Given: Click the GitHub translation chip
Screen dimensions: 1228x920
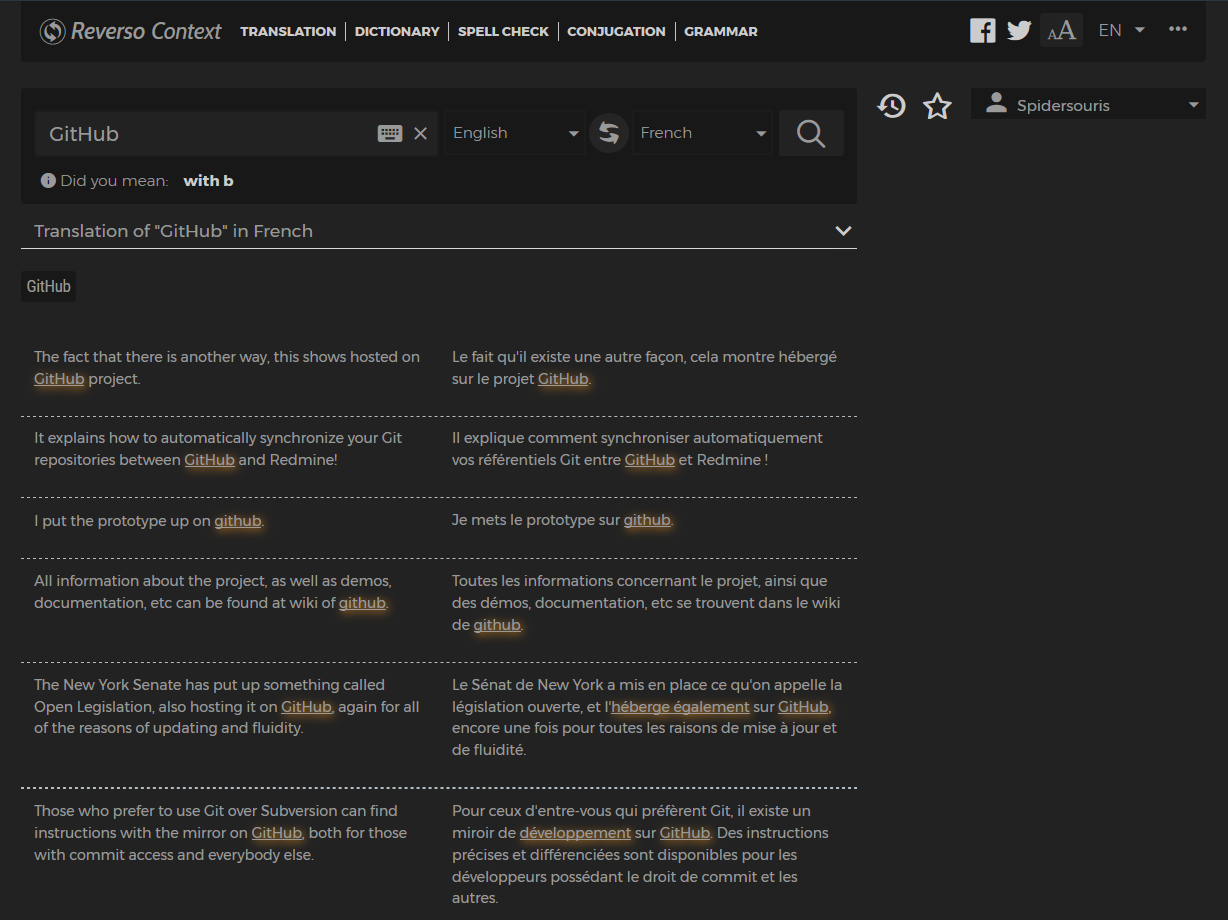Looking at the screenshot, I should tap(48, 286).
